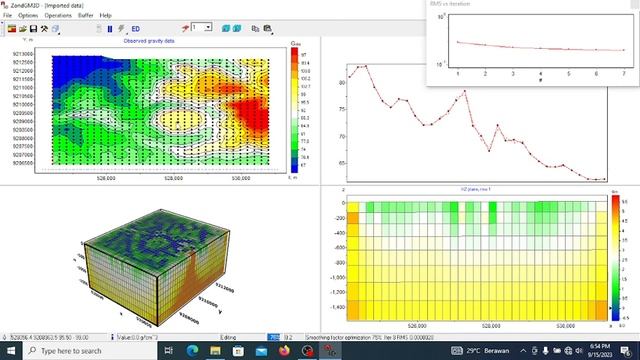Open the File menu
Viewport: 640px width, 360px height.
click(7, 15)
